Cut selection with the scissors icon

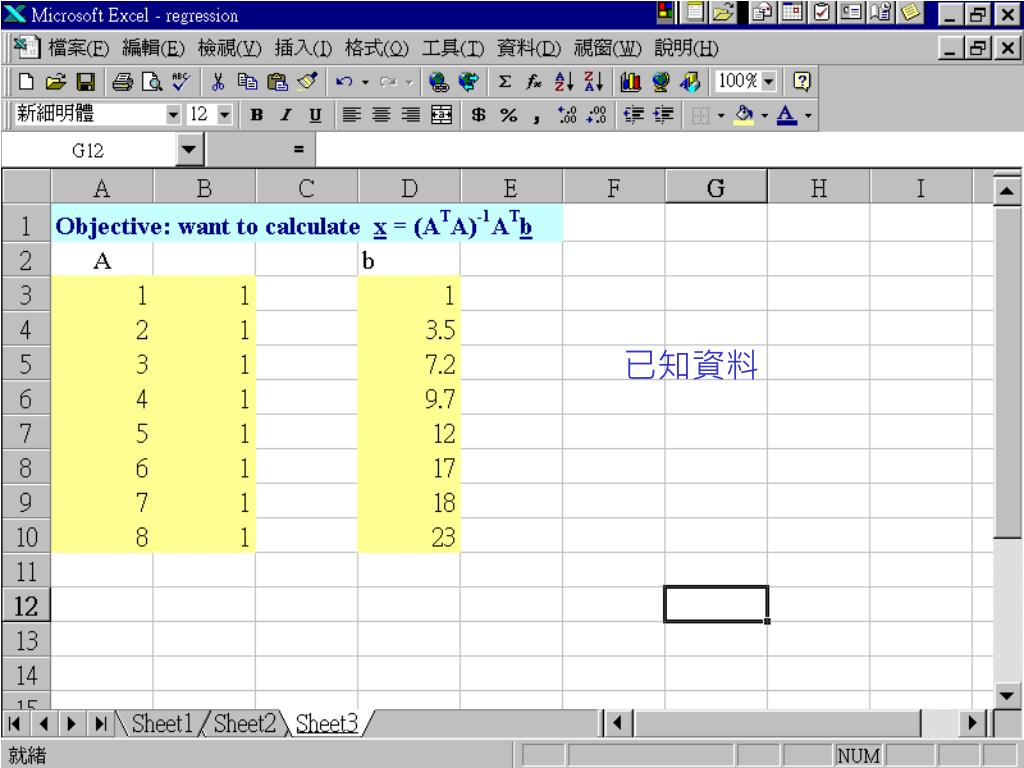pyautogui.click(x=218, y=82)
